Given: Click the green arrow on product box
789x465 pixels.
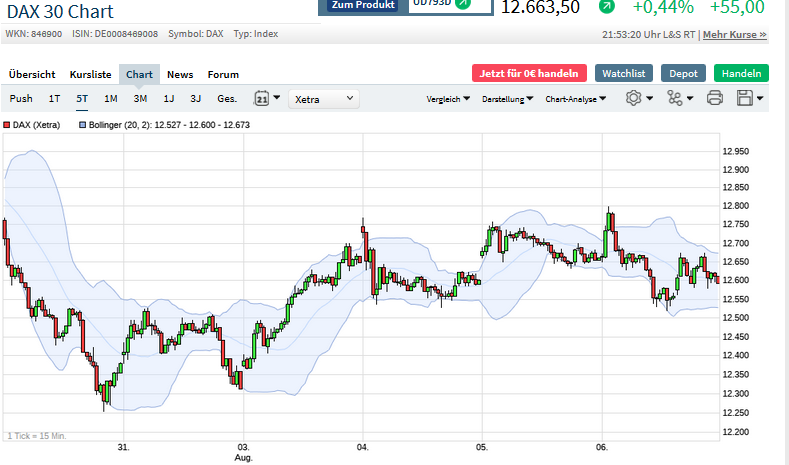Looking at the screenshot, I should [462, 4].
